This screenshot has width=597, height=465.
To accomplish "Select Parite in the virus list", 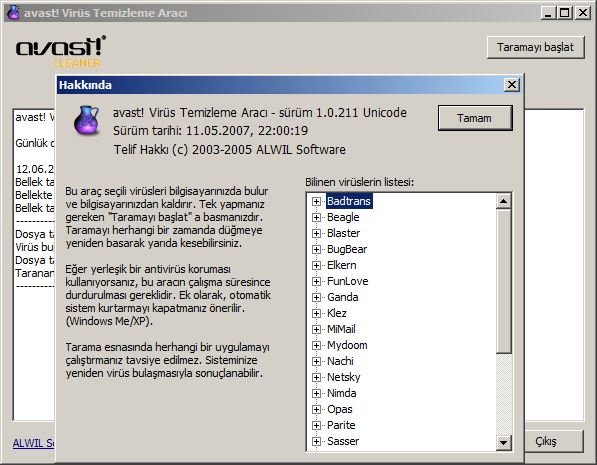I will [341, 425].
